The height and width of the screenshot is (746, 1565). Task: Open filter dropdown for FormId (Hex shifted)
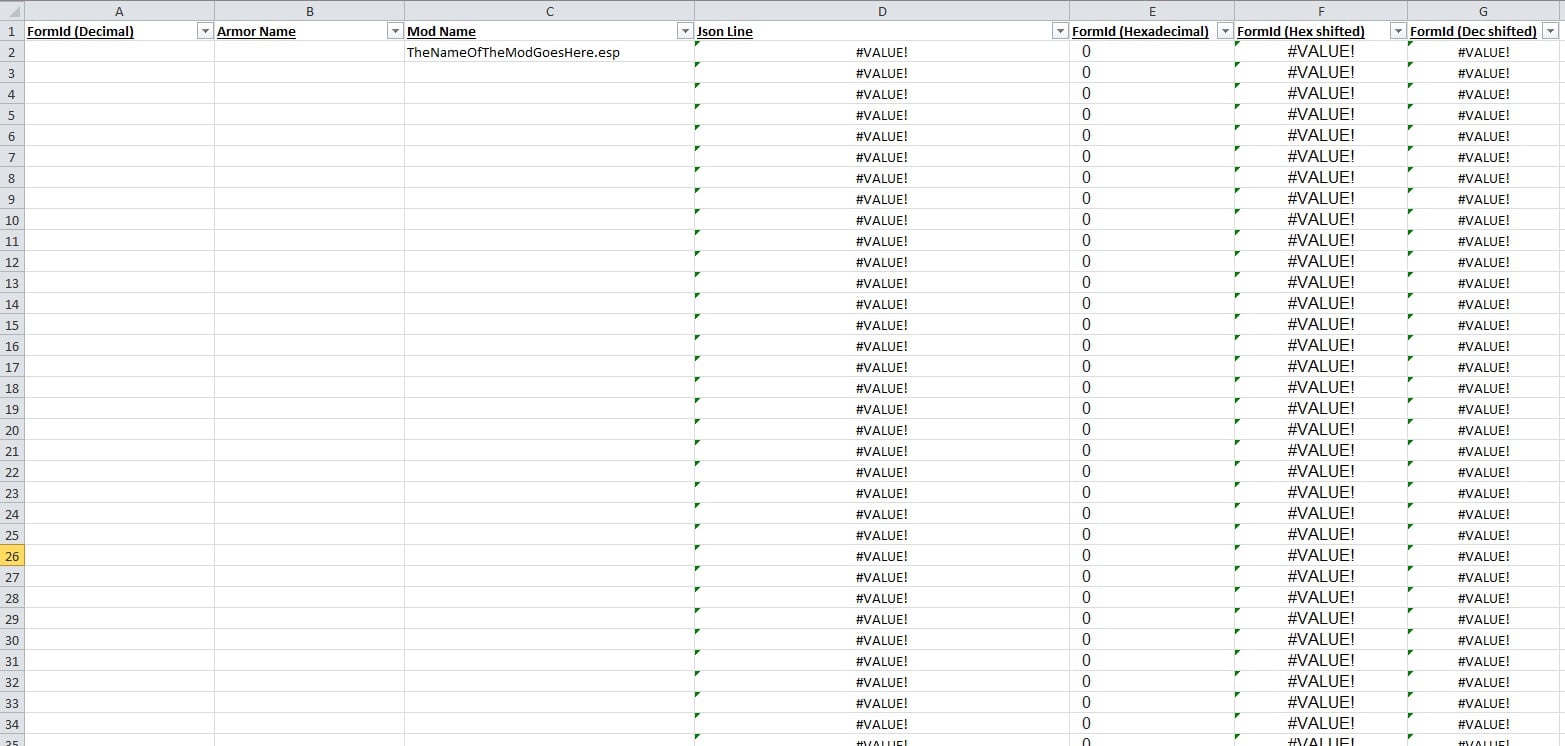click(1398, 31)
